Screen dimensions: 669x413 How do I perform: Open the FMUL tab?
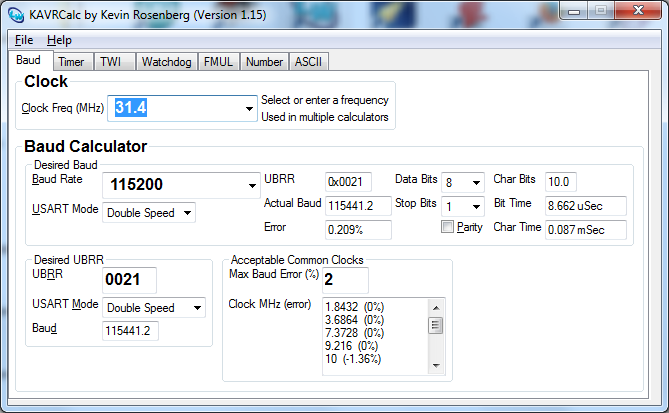point(218,62)
